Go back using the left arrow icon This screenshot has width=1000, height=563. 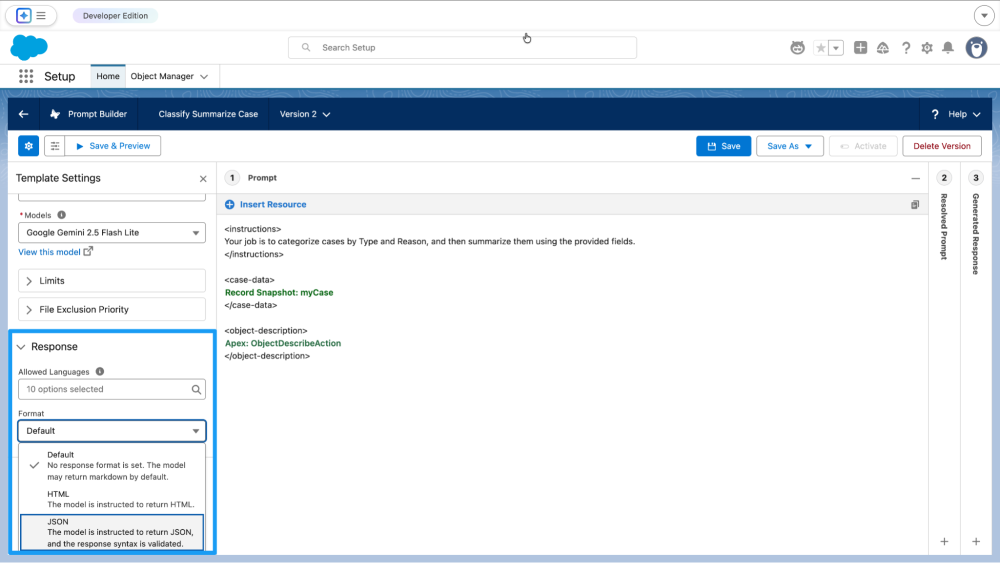coord(24,114)
